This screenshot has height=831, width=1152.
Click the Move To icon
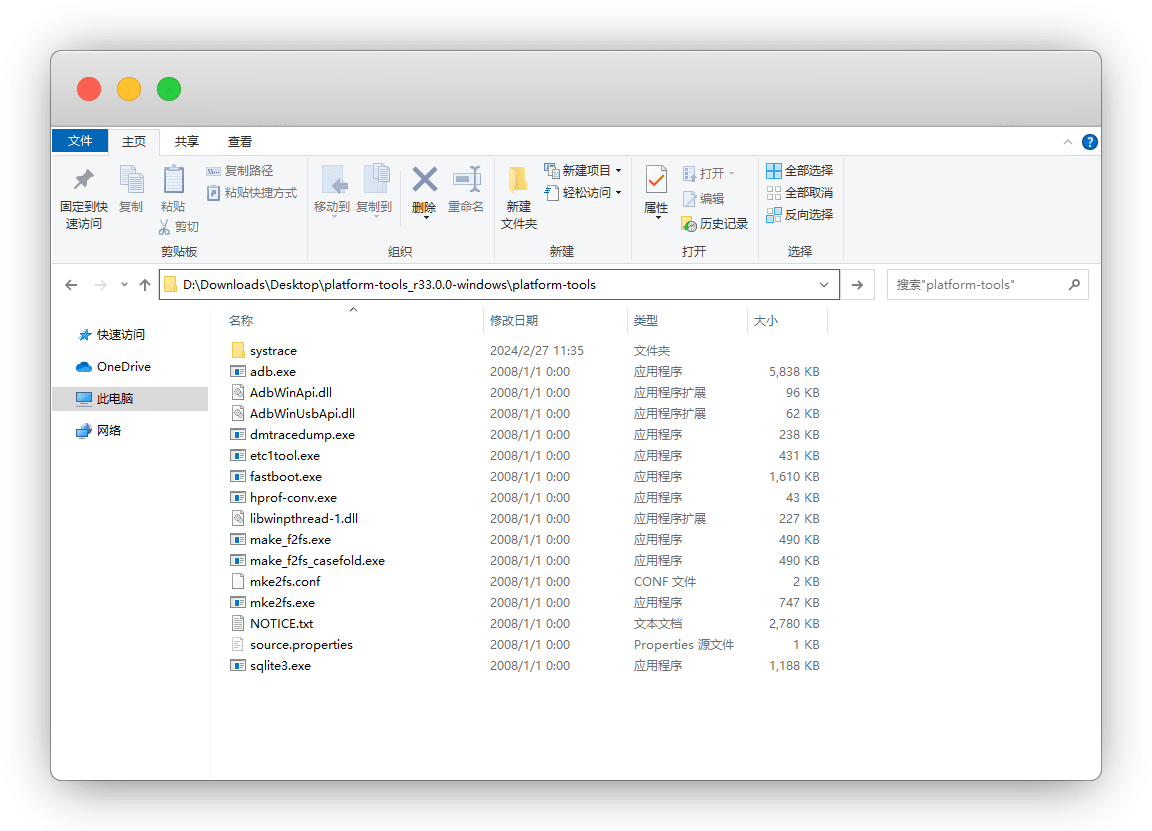point(332,181)
